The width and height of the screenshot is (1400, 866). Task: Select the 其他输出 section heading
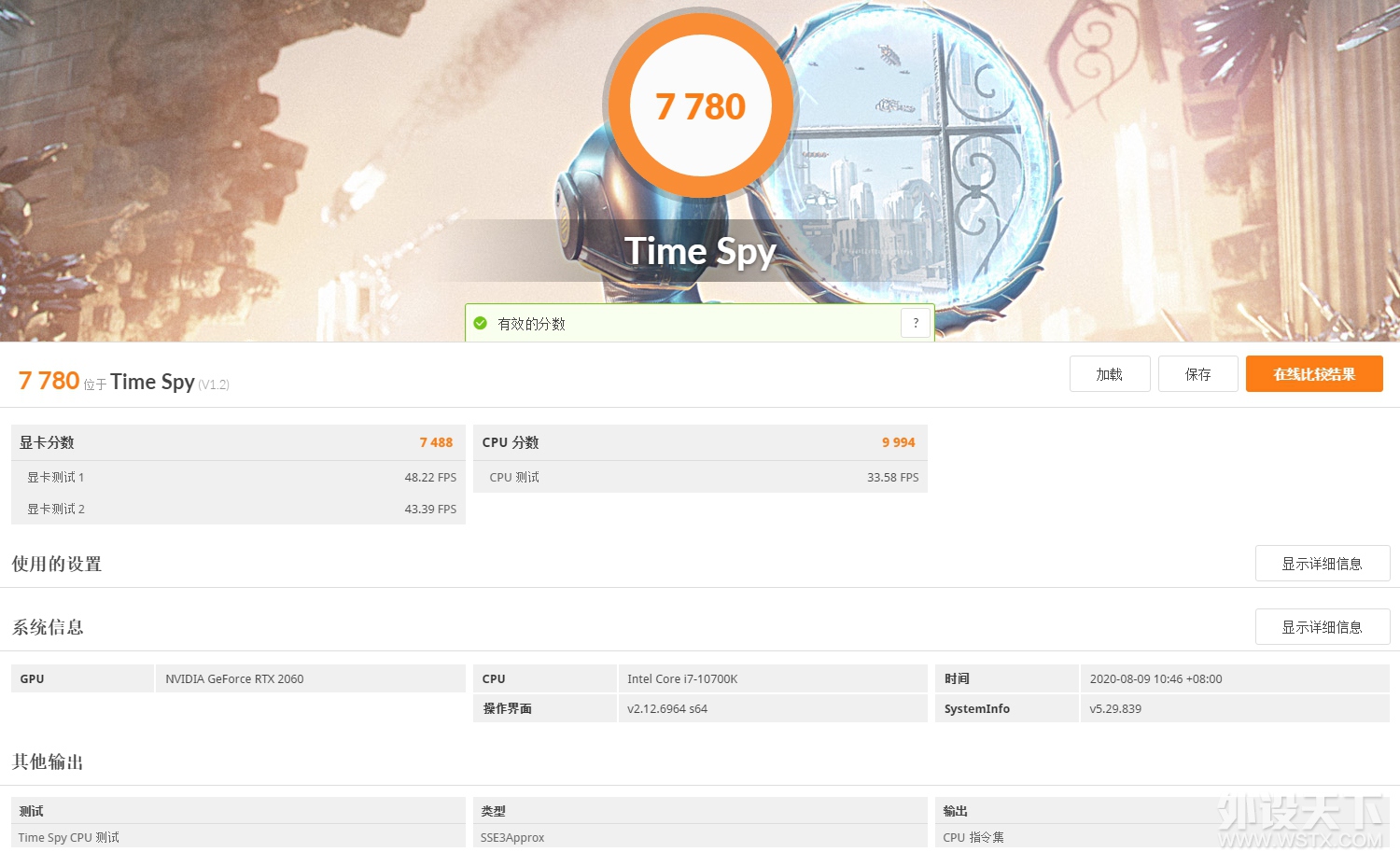(48, 761)
